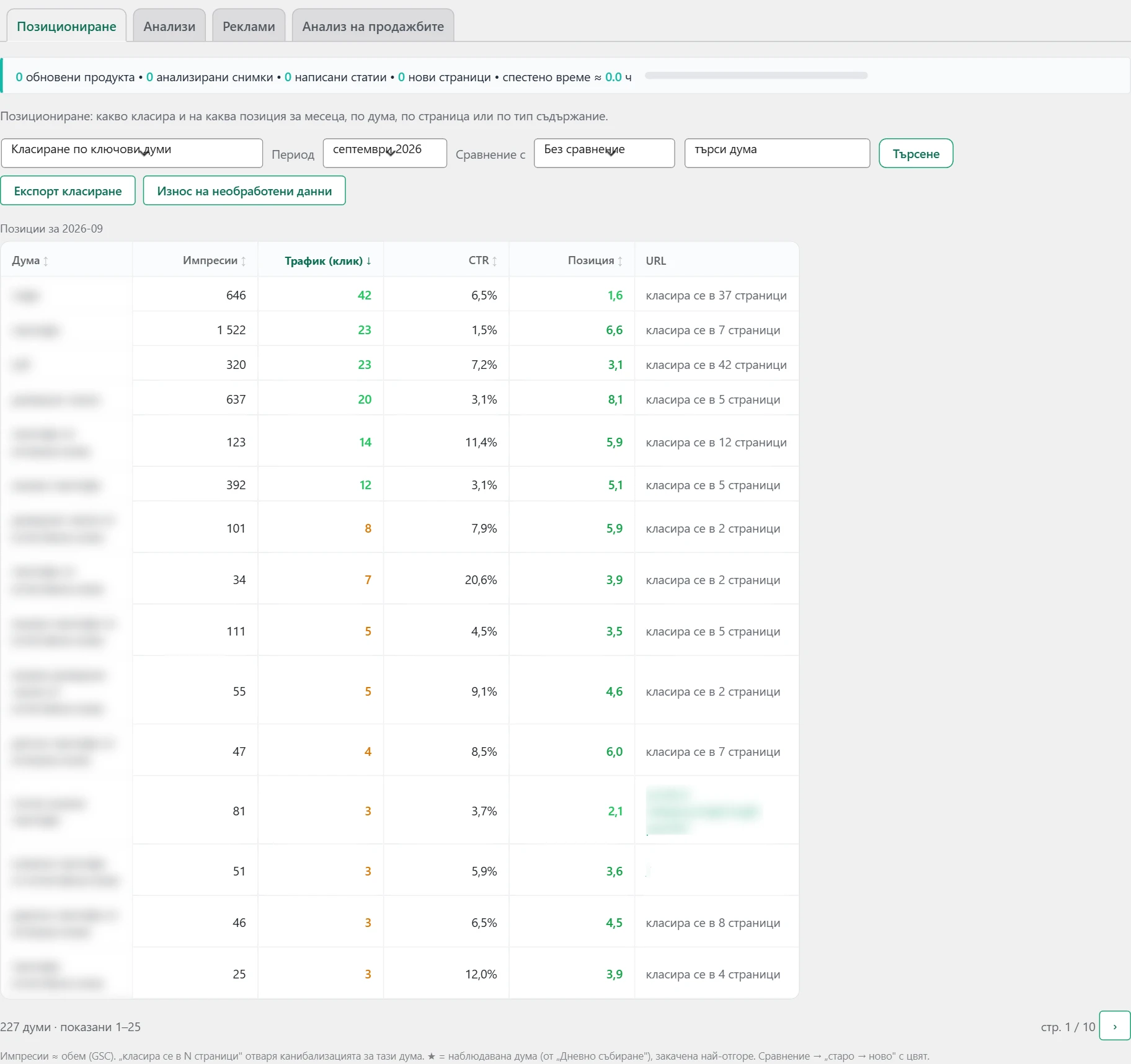This screenshot has width=1131, height=1064.
Task: Click position value 6,6
Action: tap(614, 330)
